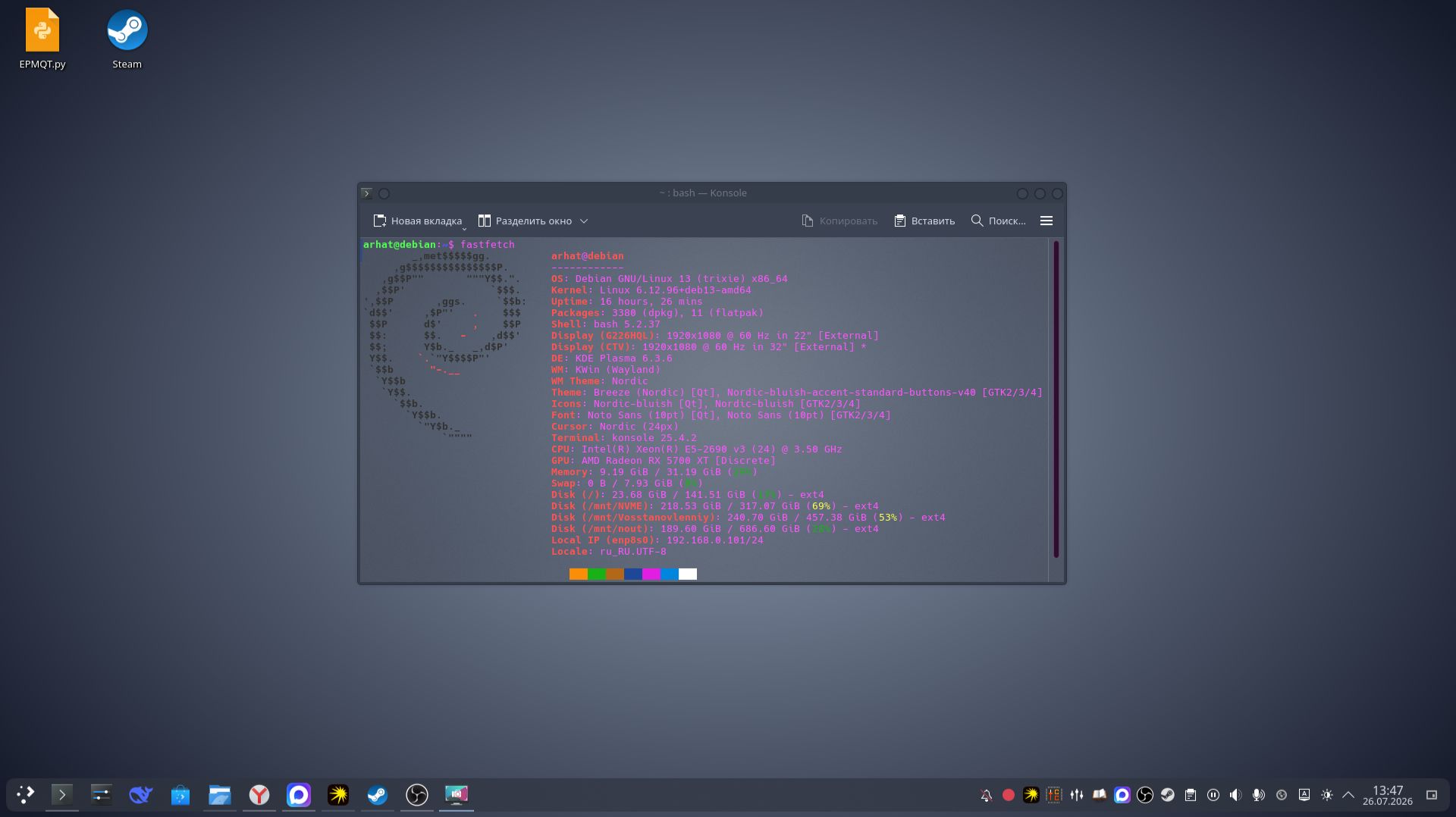Open the screenshot tool taskbar icon
This screenshot has height=817, width=1456.
pyautogui.click(x=457, y=794)
